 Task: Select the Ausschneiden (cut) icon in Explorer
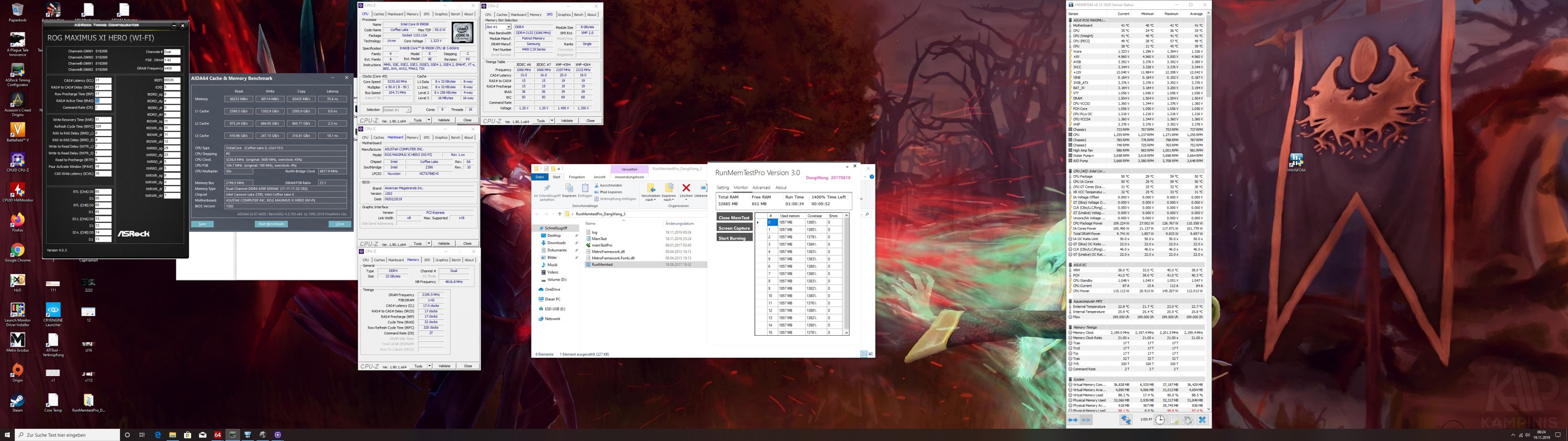tap(597, 186)
